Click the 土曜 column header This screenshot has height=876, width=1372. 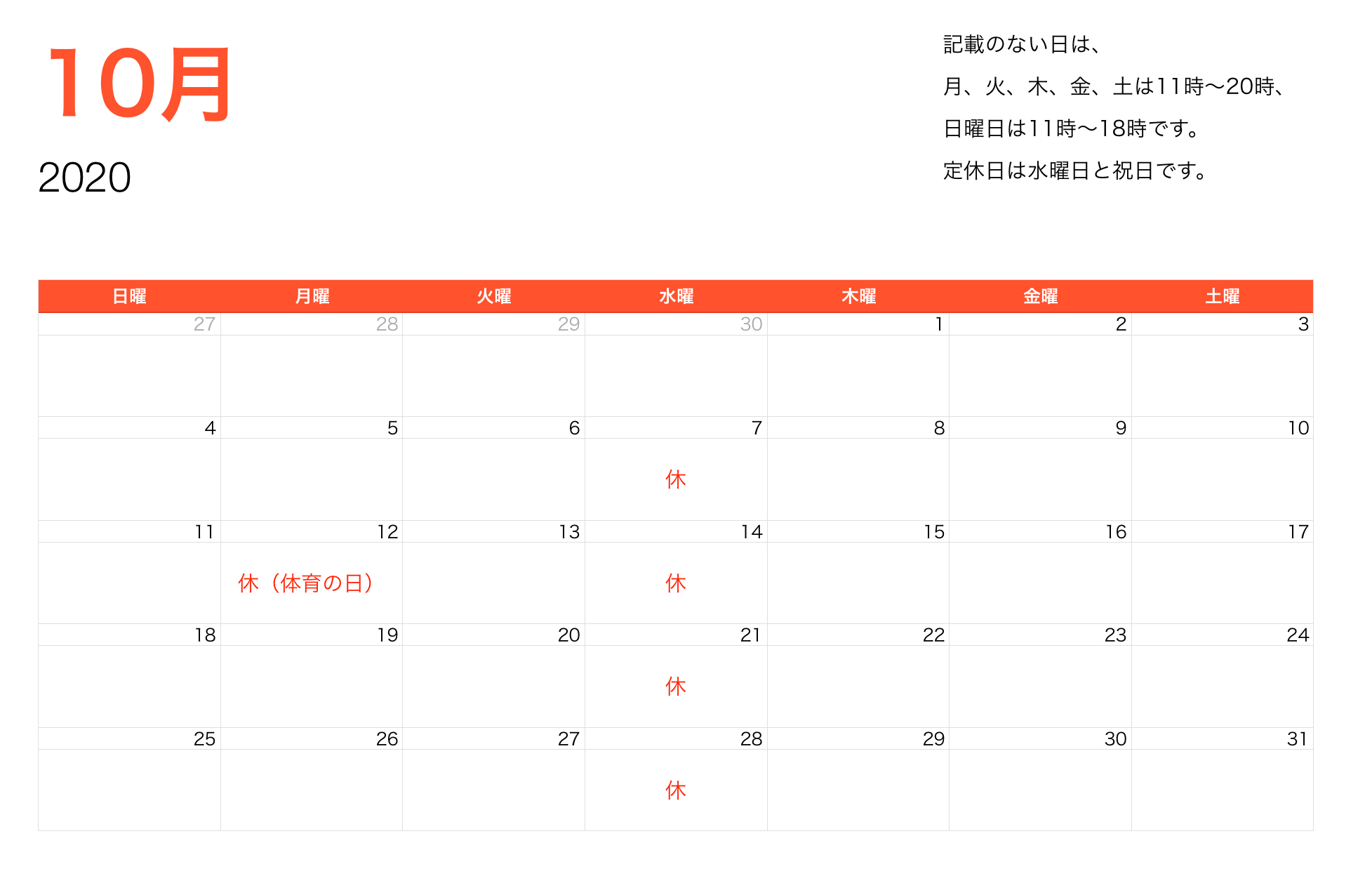coord(1221,296)
